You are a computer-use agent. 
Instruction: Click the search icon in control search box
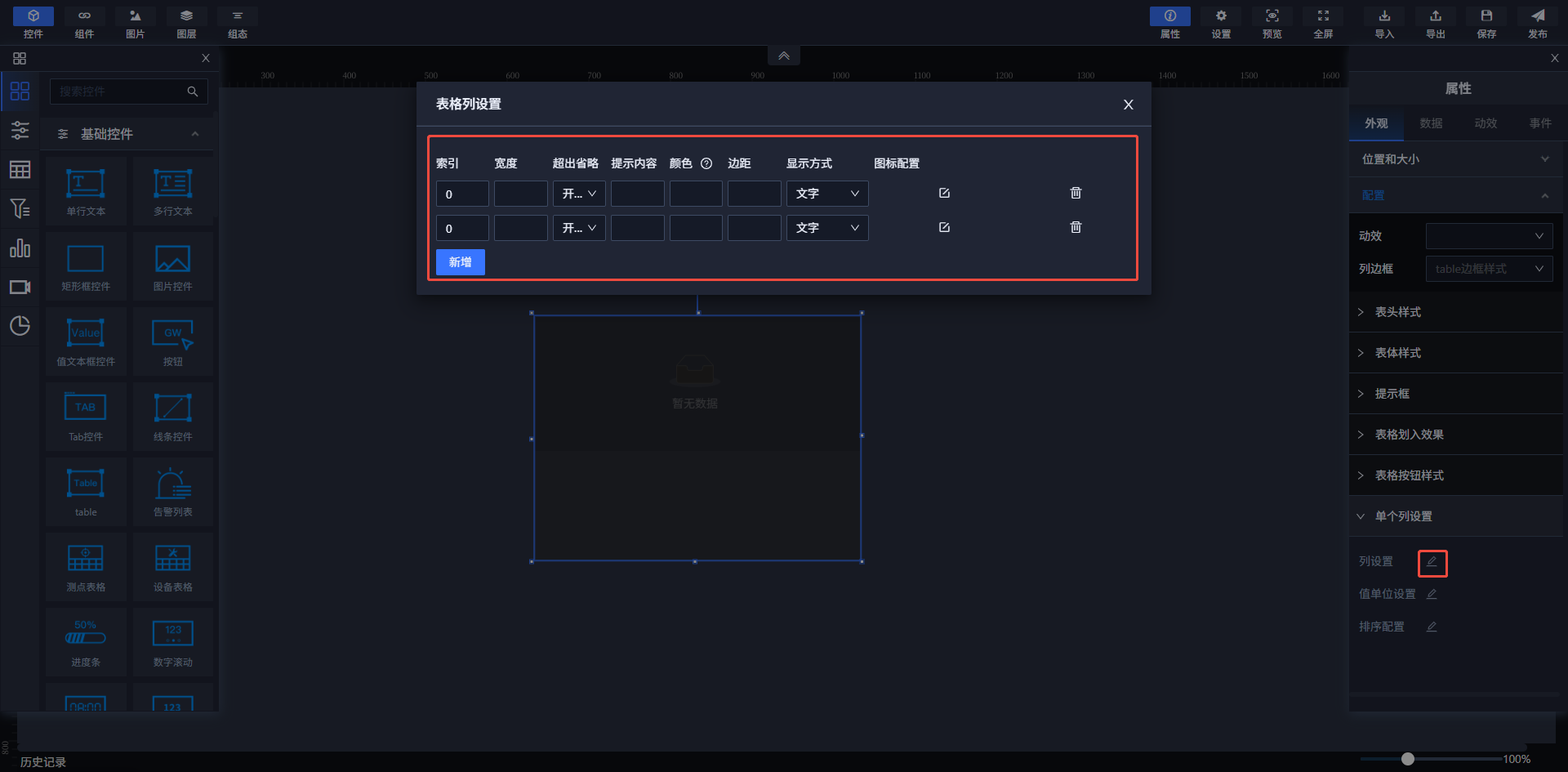(x=193, y=91)
